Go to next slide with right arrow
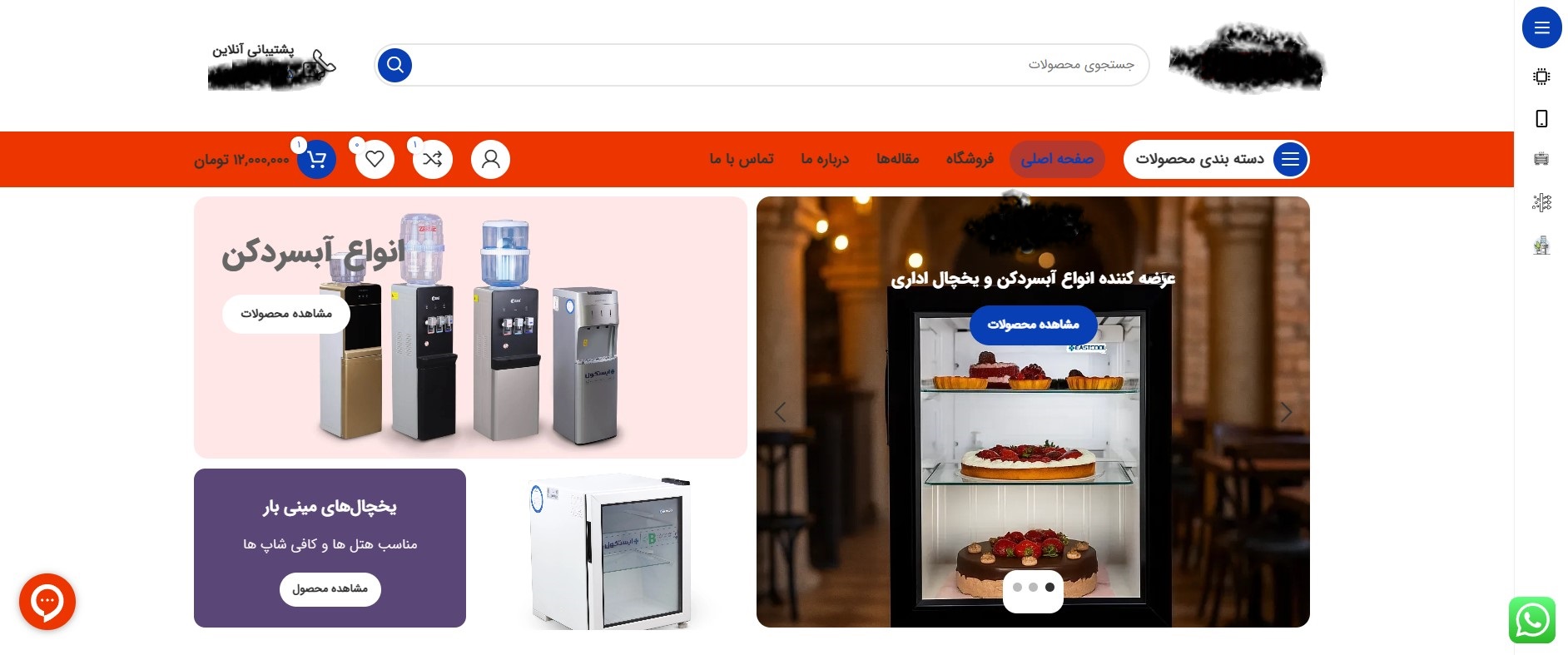This screenshot has width=1568, height=655. click(1286, 412)
